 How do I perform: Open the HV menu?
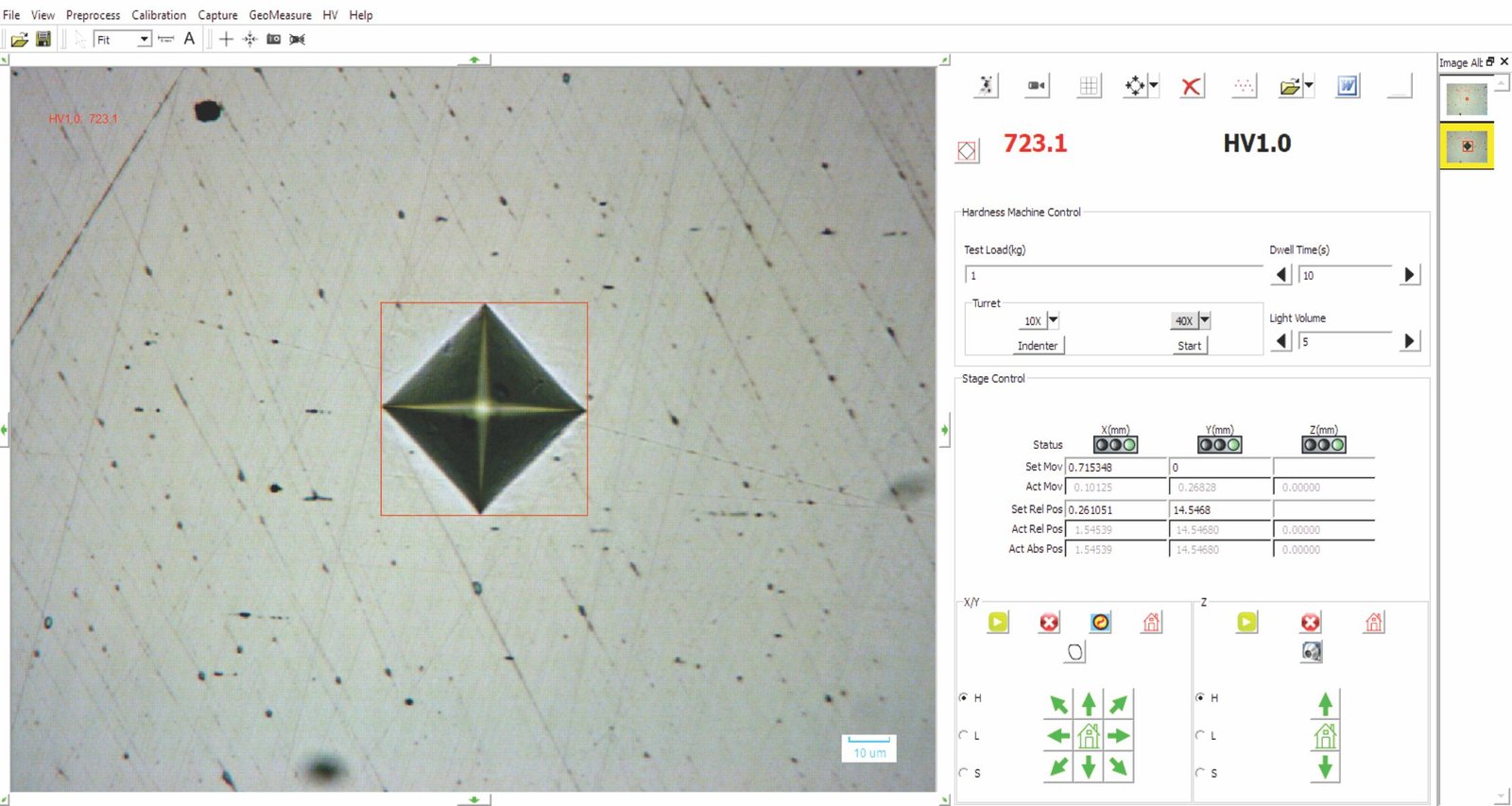coord(330,15)
